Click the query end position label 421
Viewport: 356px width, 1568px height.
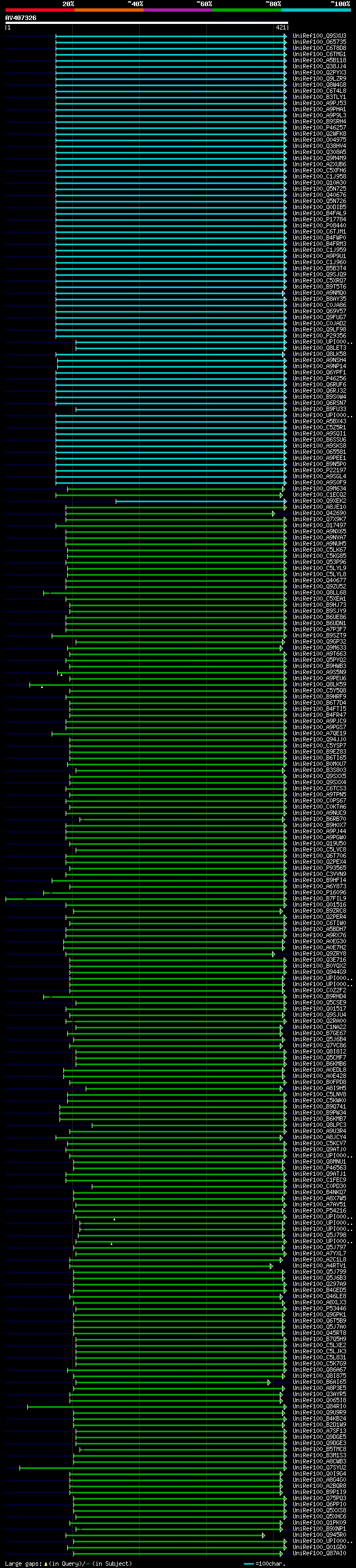pos(280,27)
